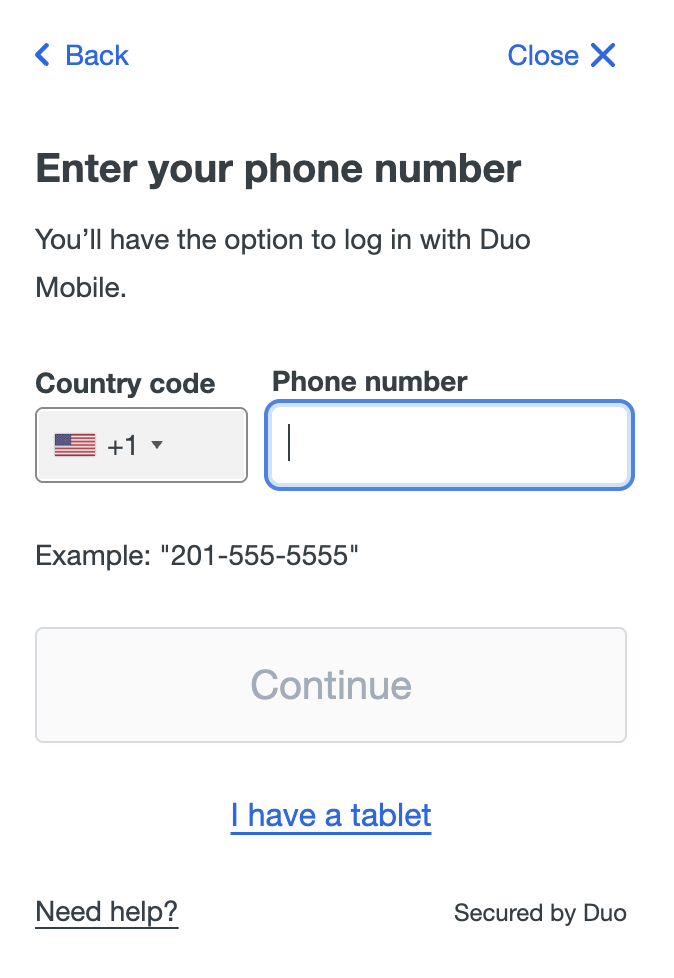
Task: Click the Phone number field label
Action: pos(368,381)
